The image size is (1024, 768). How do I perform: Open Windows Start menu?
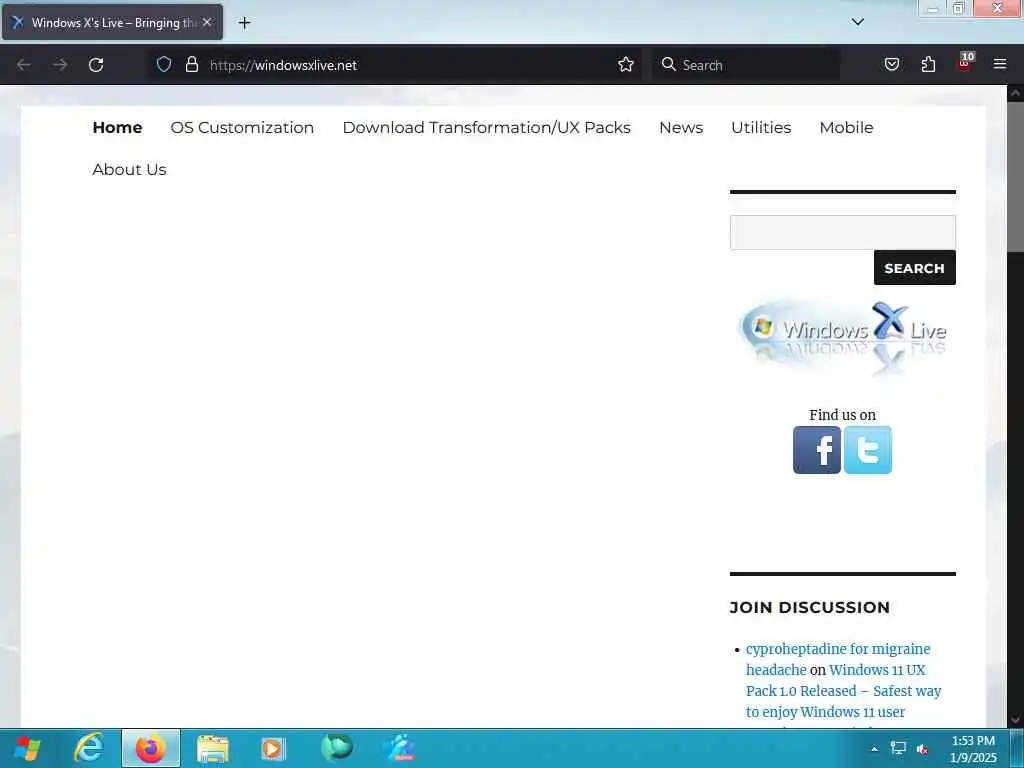27,748
